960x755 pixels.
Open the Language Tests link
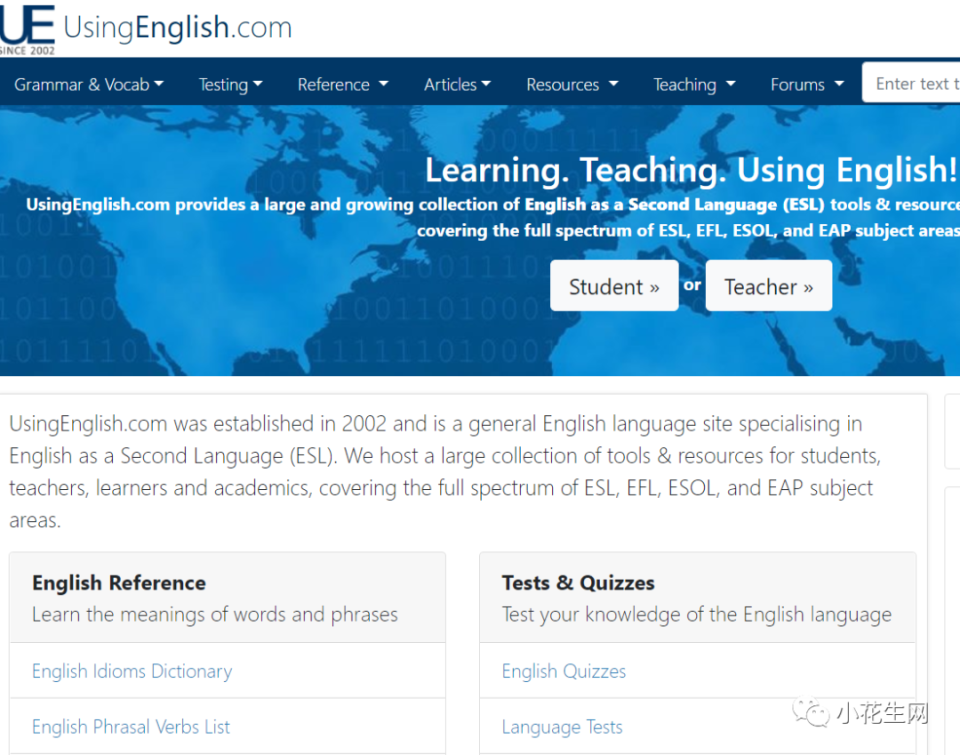[562, 727]
